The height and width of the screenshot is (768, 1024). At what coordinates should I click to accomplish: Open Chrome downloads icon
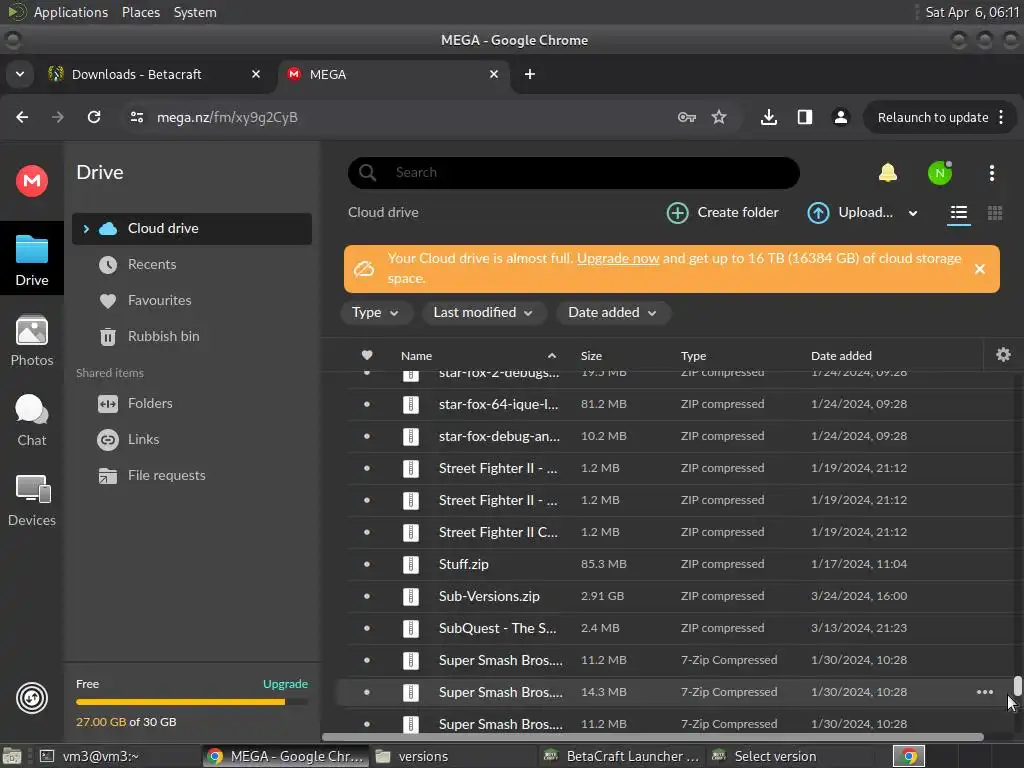(769, 117)
